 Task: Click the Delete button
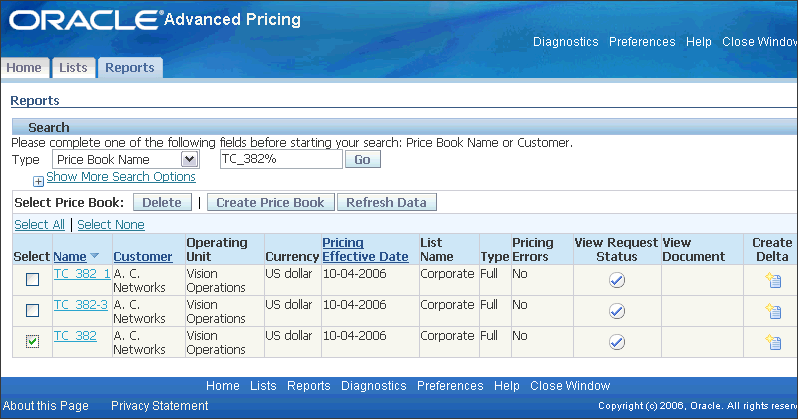[162, 202]
